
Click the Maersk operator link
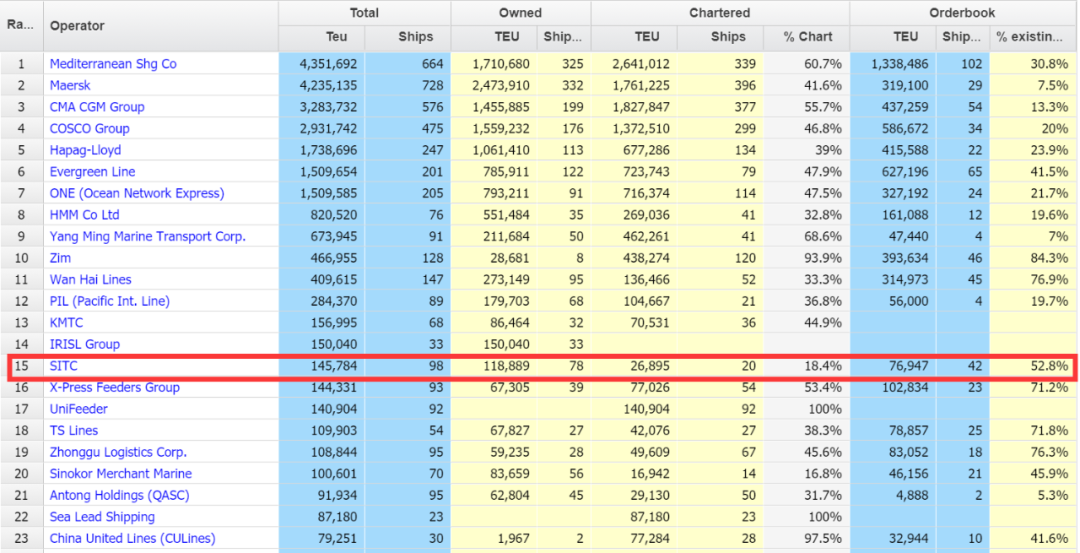69,85
